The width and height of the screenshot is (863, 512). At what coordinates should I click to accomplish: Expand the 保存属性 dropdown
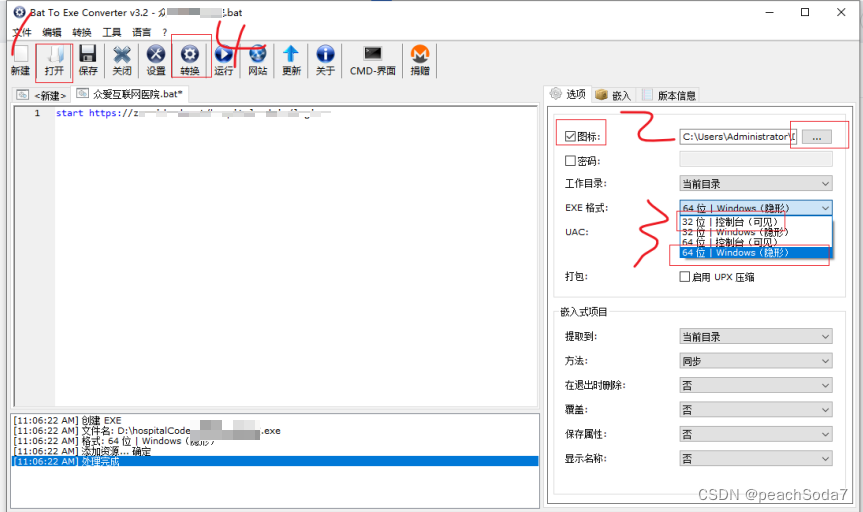[x=756, y=434]
